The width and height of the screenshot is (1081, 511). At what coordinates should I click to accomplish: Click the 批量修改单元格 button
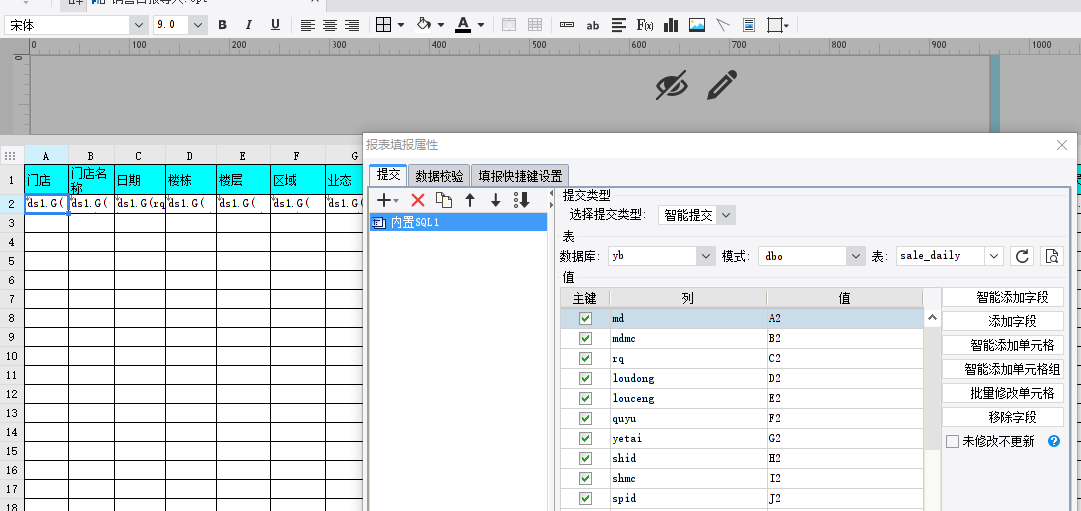click(1002, 393)
